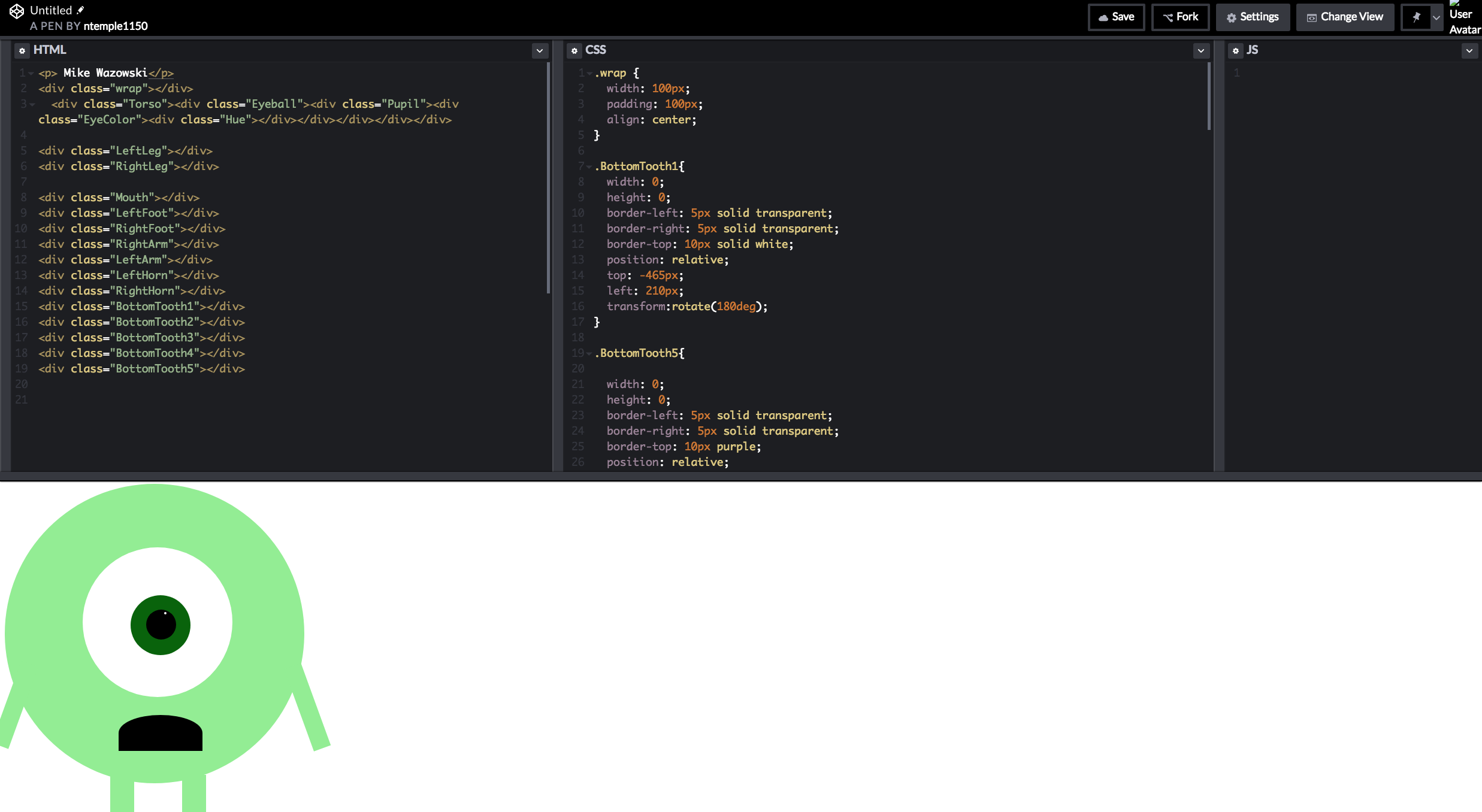The height and width of the screenshot is (812, 1482).
Task: Open CSS editor settings gear
Action: [574, 50]
